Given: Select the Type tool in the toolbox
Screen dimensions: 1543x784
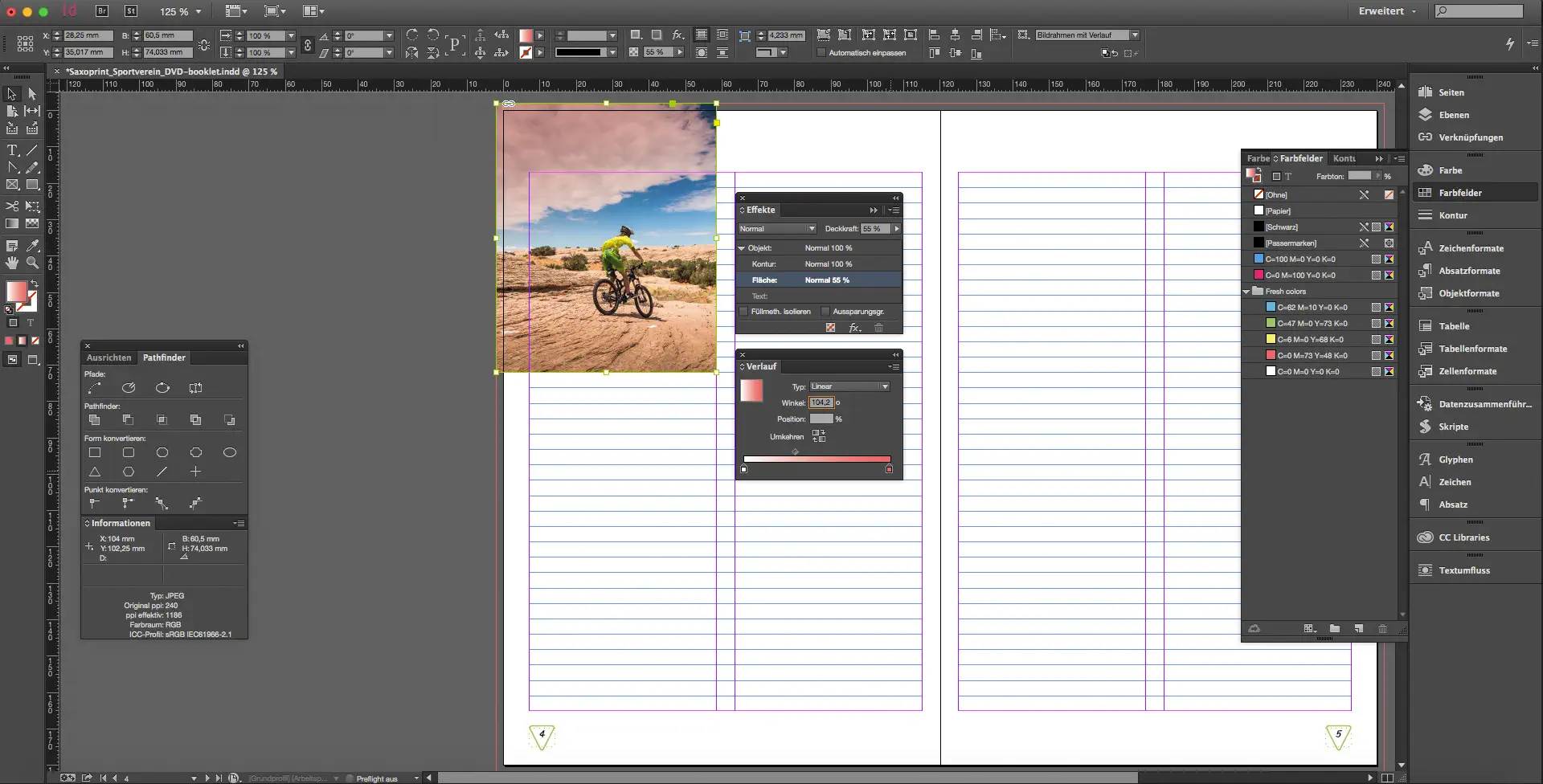Looking at the screenshot, I should [12, 150].
